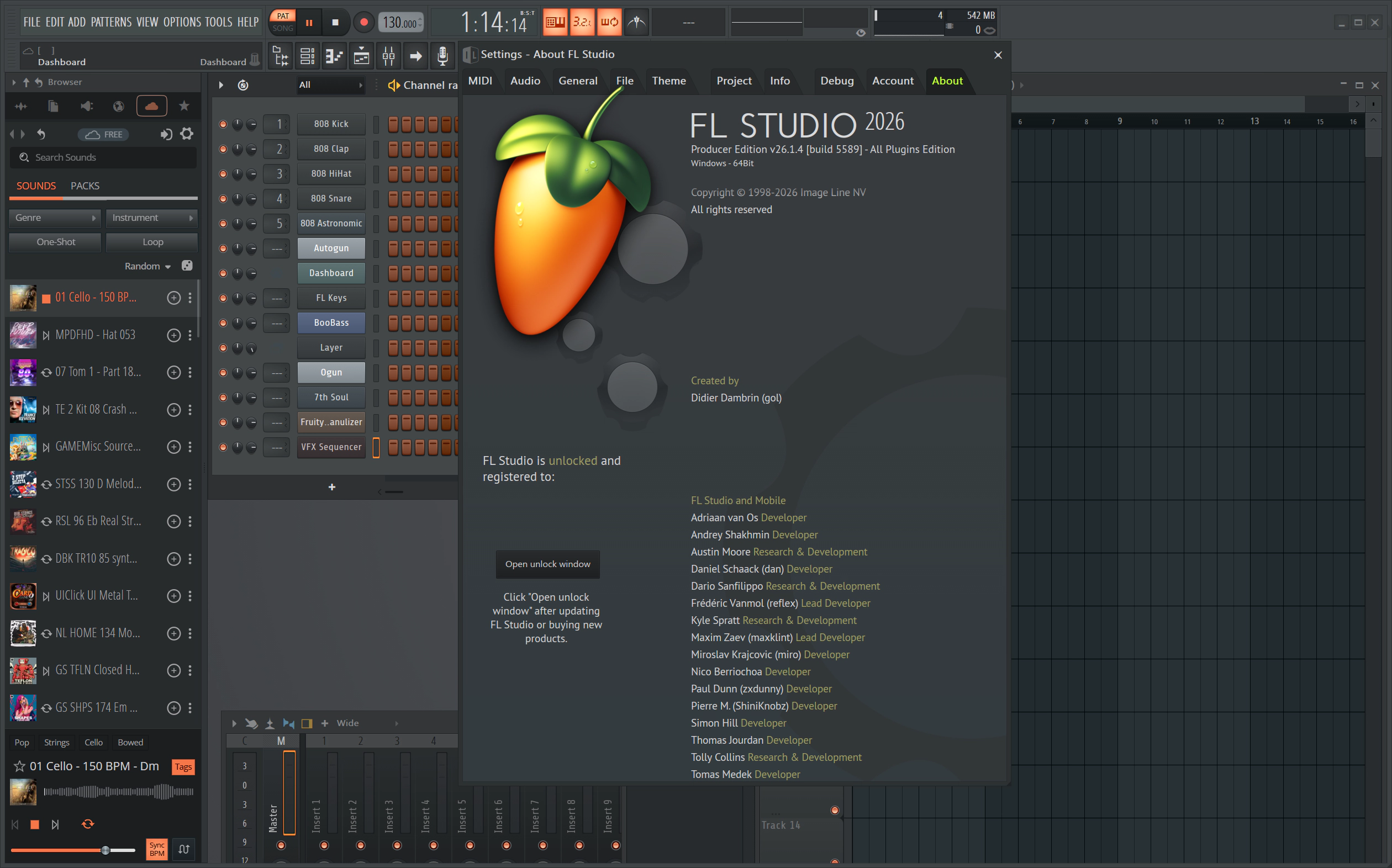Filter sounds by Loop
Image resolution: width=1392 pixels, height=868 pixels.
tap(151, 242)
